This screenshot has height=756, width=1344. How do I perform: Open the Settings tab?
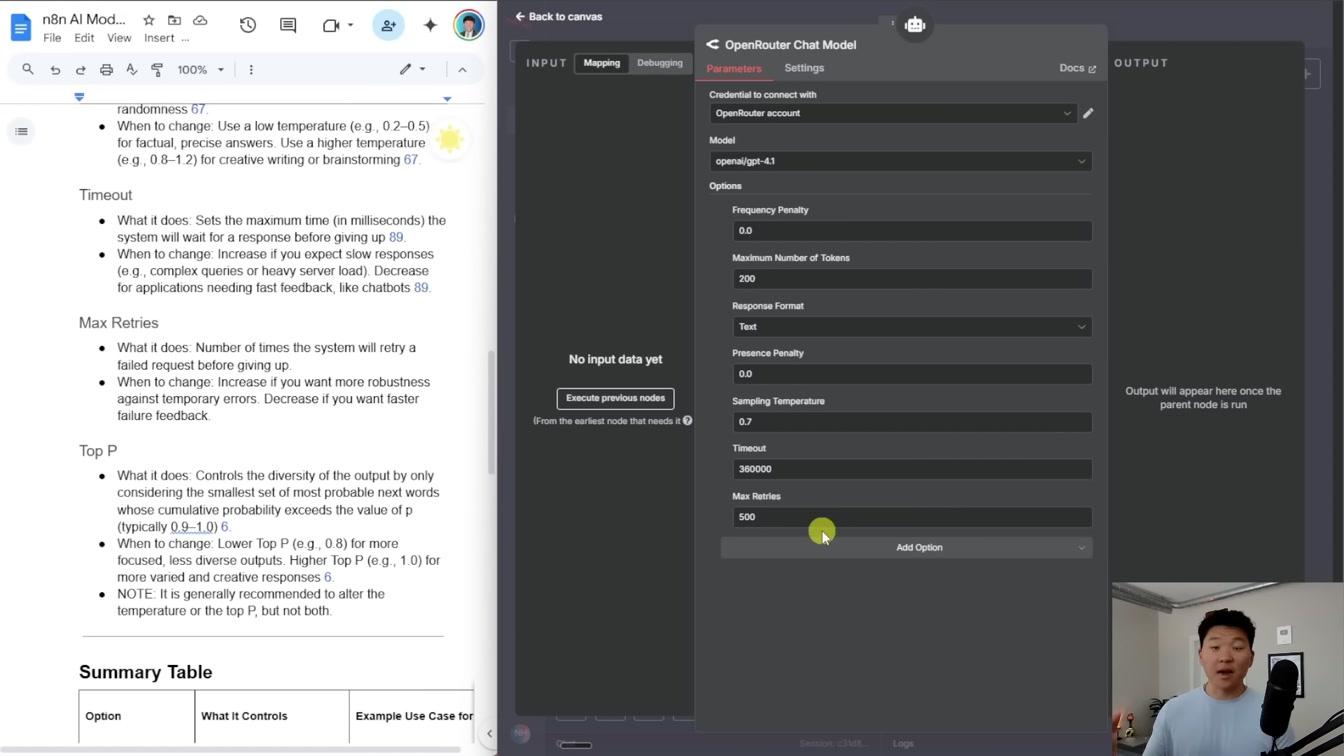click(804, 68)
